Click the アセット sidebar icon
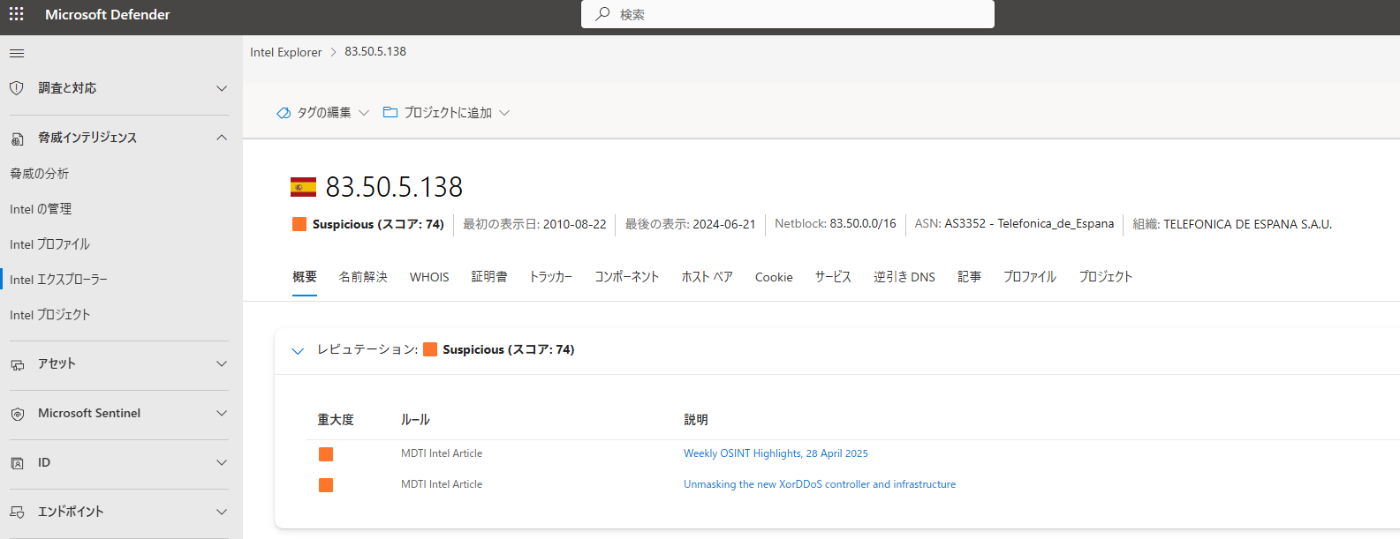Viewport: 1400px width, 539px height. [x=16, y=364]
